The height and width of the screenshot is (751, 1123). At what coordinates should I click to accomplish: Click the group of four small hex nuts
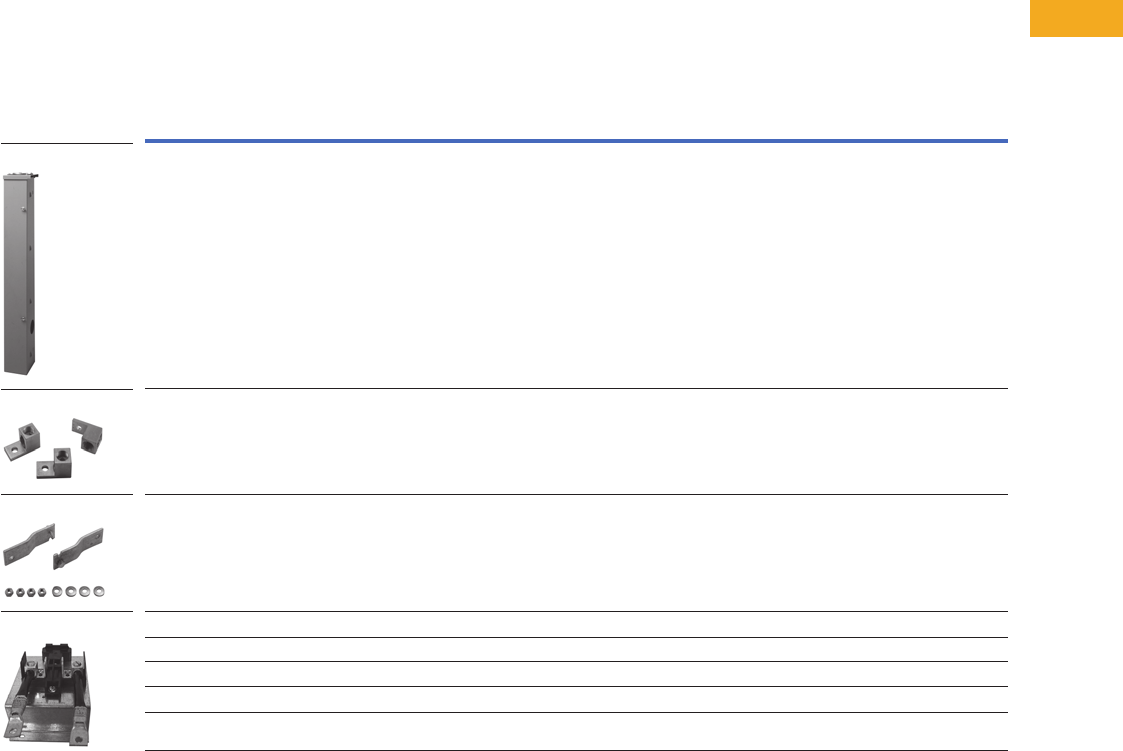(x=27, y=591)
